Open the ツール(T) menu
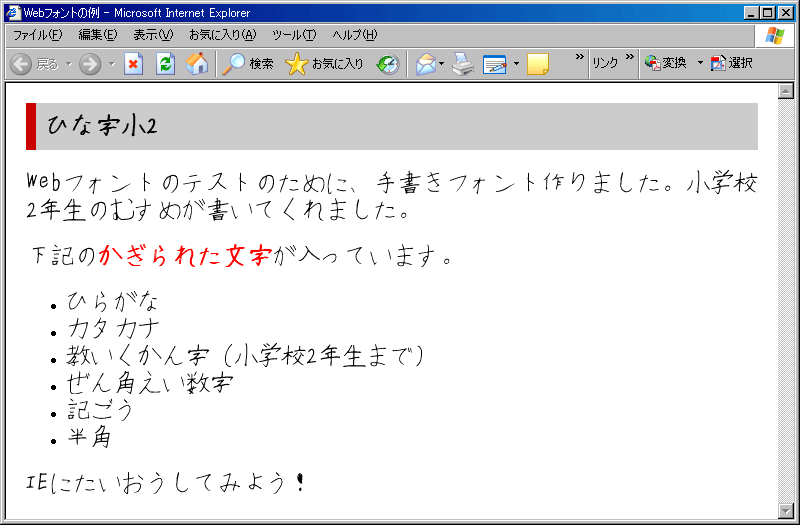Viewport: 800px width, 525px height. (294, 35)
